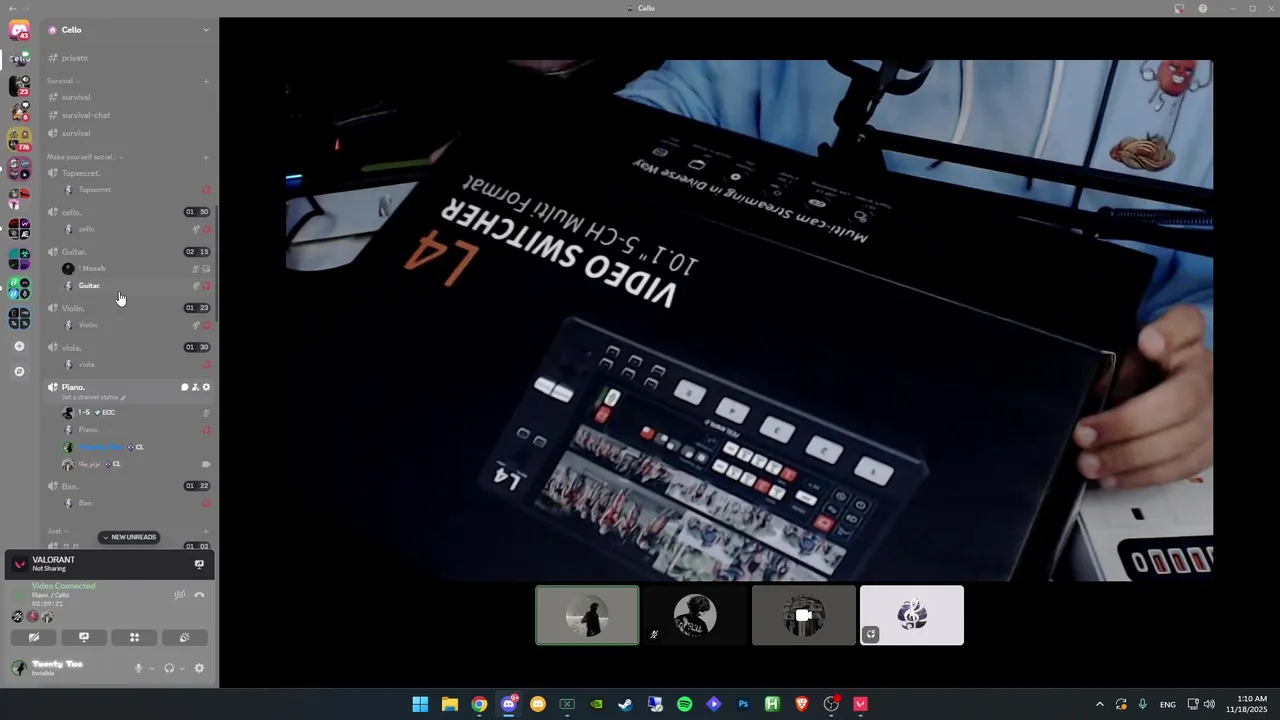Select the Piano. bot user in Piano channel
This screenshot has height=720, width=1280.
[135, 430]
